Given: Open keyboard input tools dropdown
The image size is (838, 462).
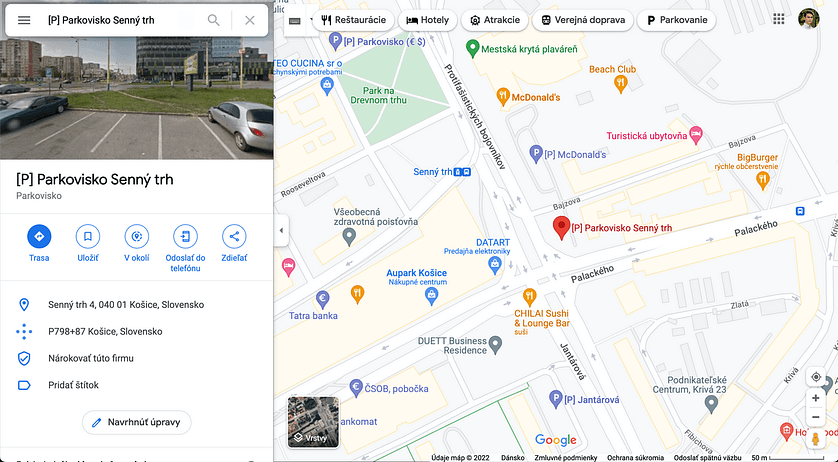Looking at the screenshot, I should (299, 21).
